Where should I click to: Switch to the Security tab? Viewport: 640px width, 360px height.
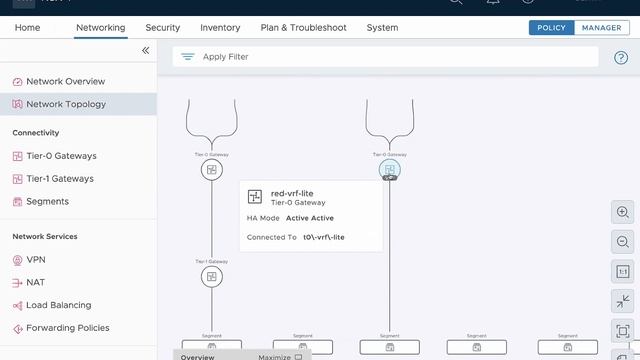(162, 28)
